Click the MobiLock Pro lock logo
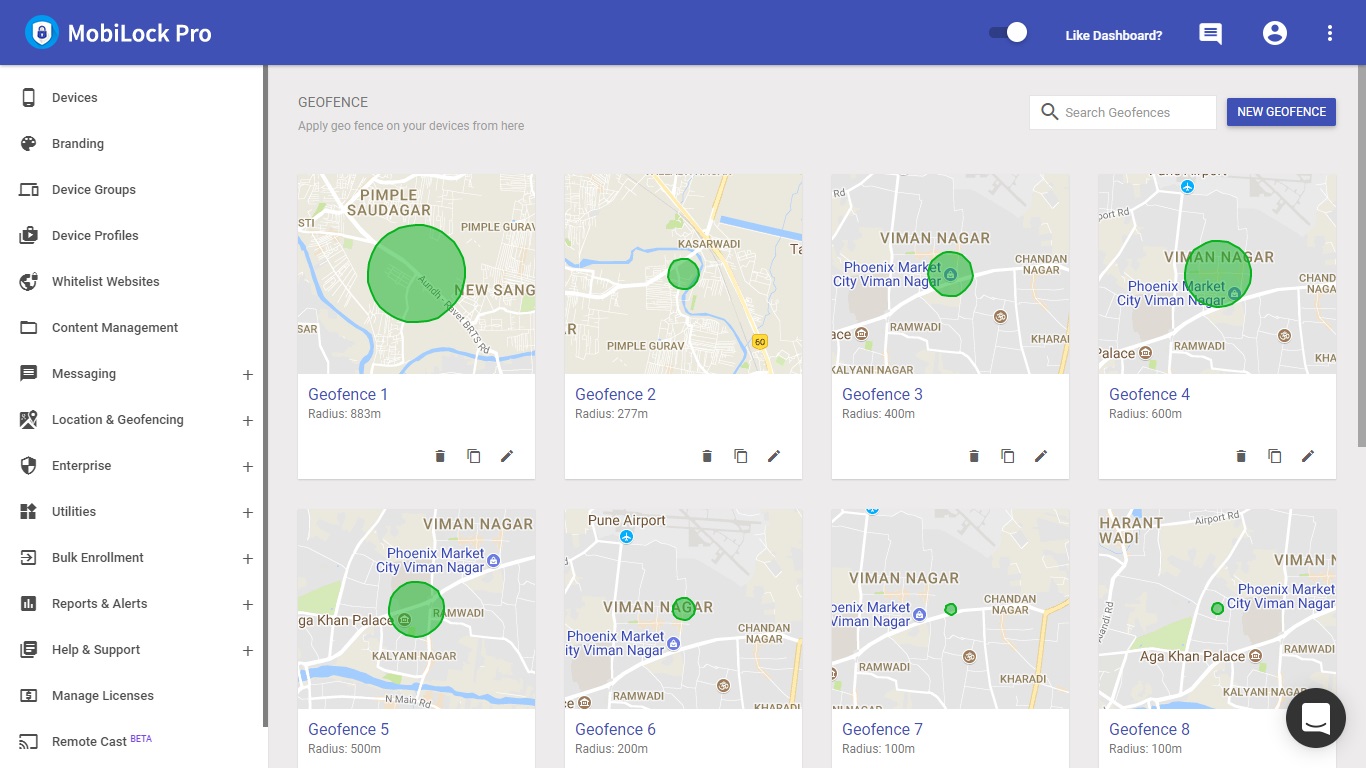This screenshot has height=768, width=1366. click(42, 33)
